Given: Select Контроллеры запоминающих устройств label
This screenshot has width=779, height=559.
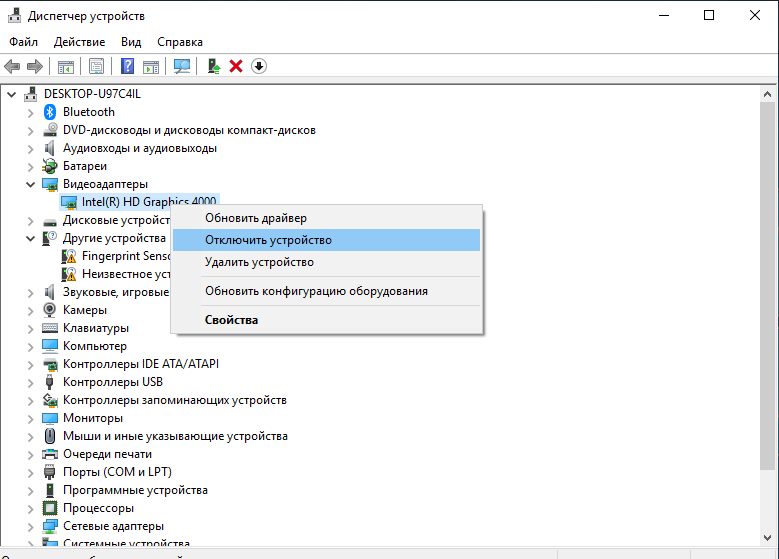Looking at the screenshot, I should [175, 400].
